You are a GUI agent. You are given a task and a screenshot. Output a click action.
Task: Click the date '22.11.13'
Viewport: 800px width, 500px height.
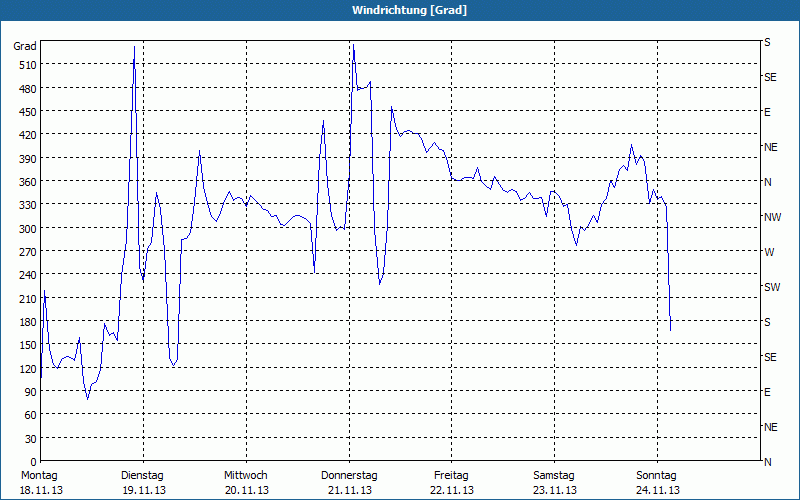[452, 490]
